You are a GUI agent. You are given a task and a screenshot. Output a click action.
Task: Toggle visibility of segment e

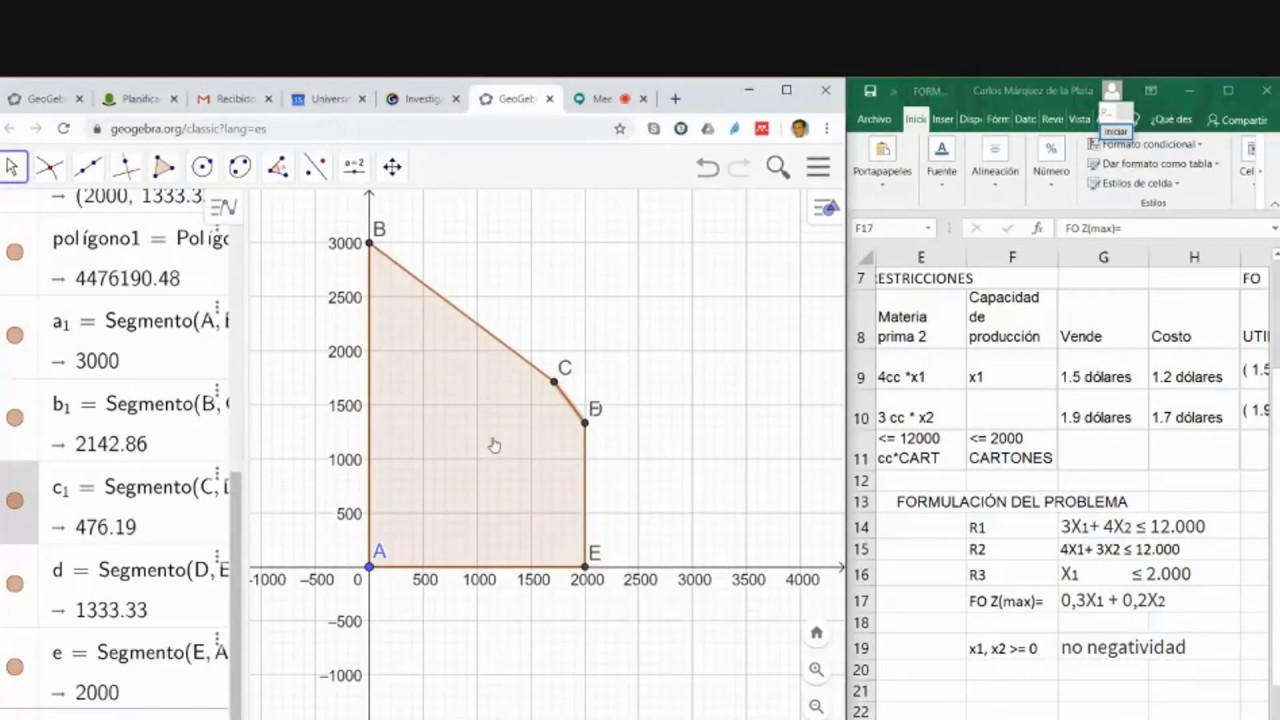(15, 667)
